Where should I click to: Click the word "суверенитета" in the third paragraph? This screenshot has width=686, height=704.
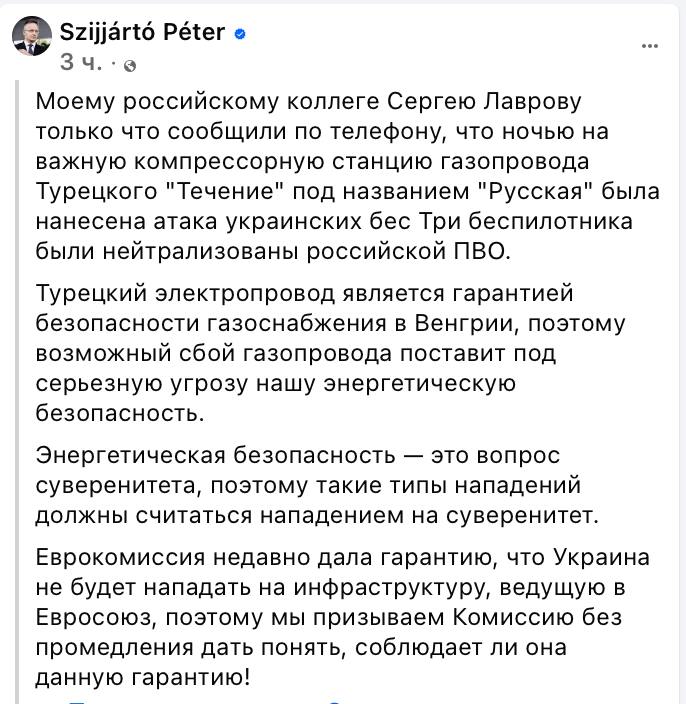112,486
